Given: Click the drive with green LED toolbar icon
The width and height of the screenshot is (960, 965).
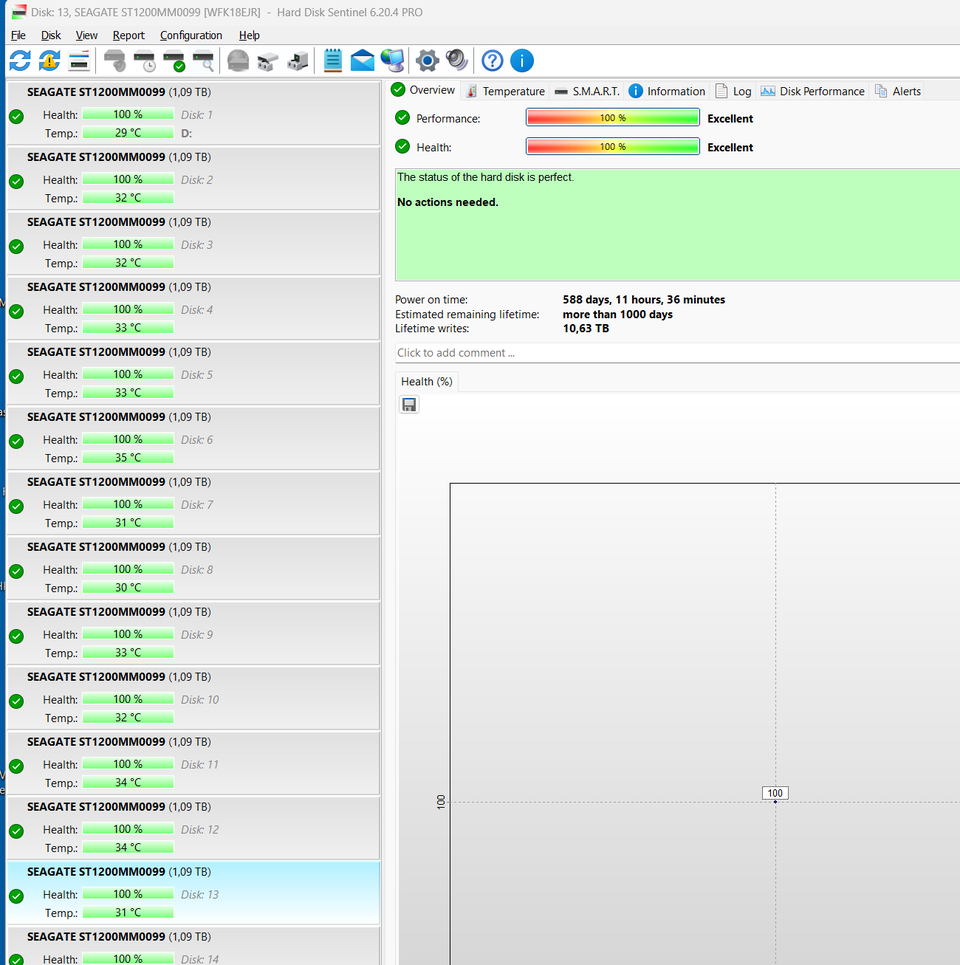Looking at the screenshot, I should (x=298, y=61).
